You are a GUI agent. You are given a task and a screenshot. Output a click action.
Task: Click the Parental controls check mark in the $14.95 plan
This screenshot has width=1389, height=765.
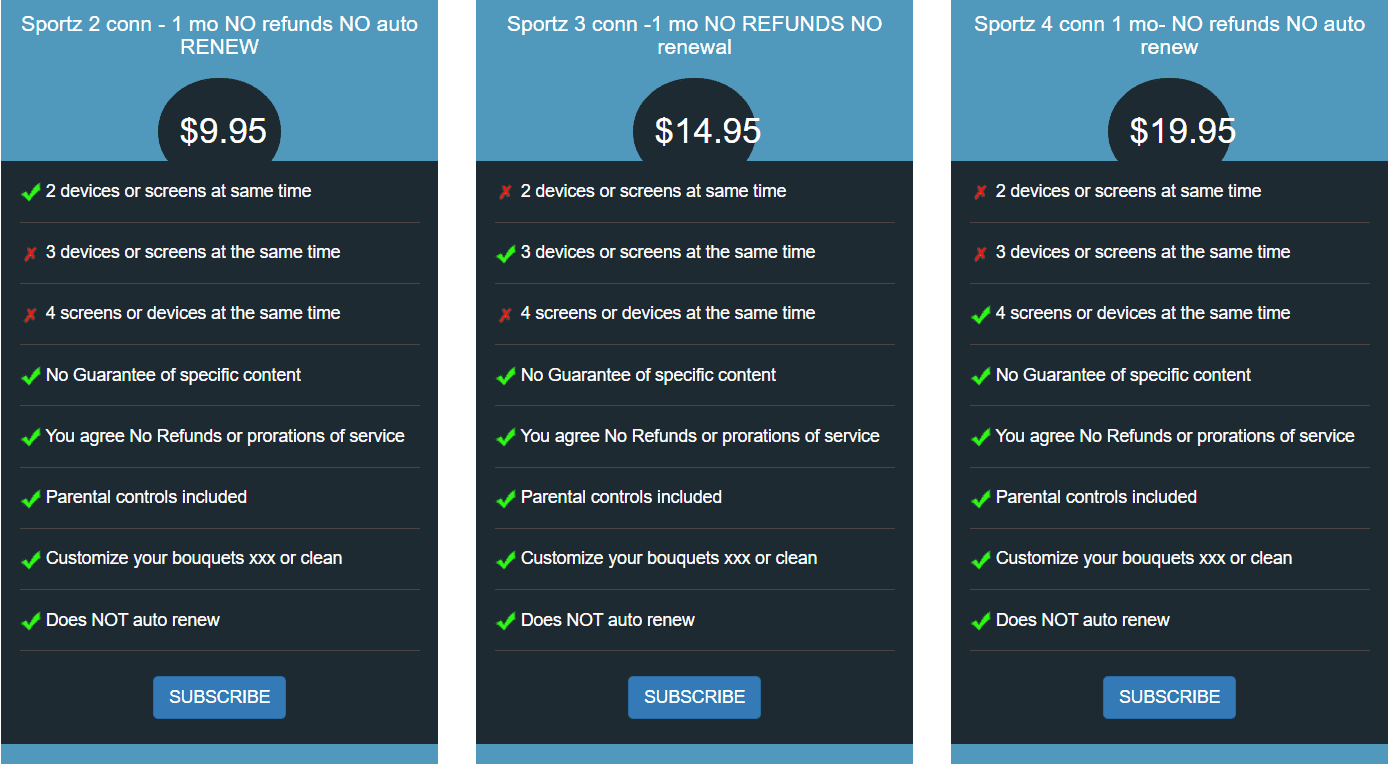(506, 498)
